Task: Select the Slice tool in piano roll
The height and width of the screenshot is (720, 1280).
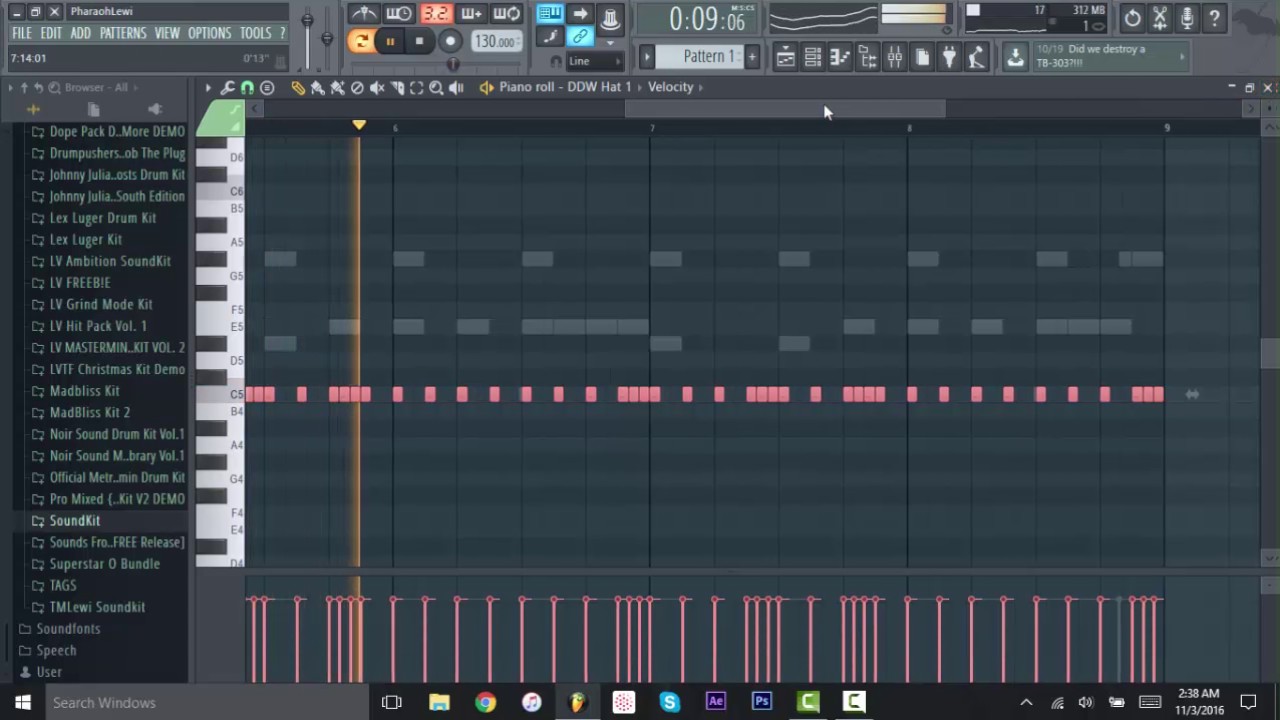Action: tap(397, 88)
